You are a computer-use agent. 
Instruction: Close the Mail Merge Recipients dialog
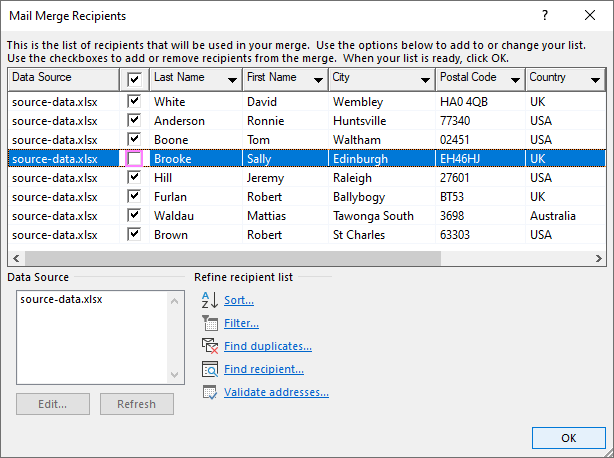[x=590, y=16]
